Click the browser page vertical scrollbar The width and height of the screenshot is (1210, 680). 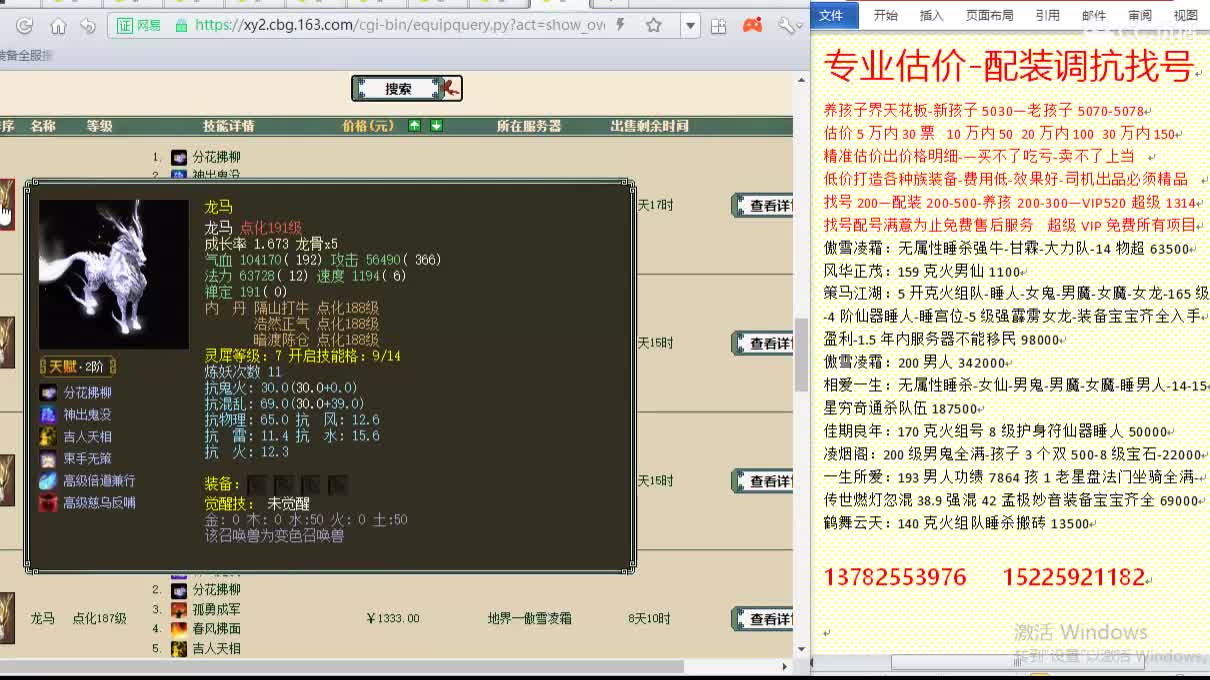click(801, 355)
